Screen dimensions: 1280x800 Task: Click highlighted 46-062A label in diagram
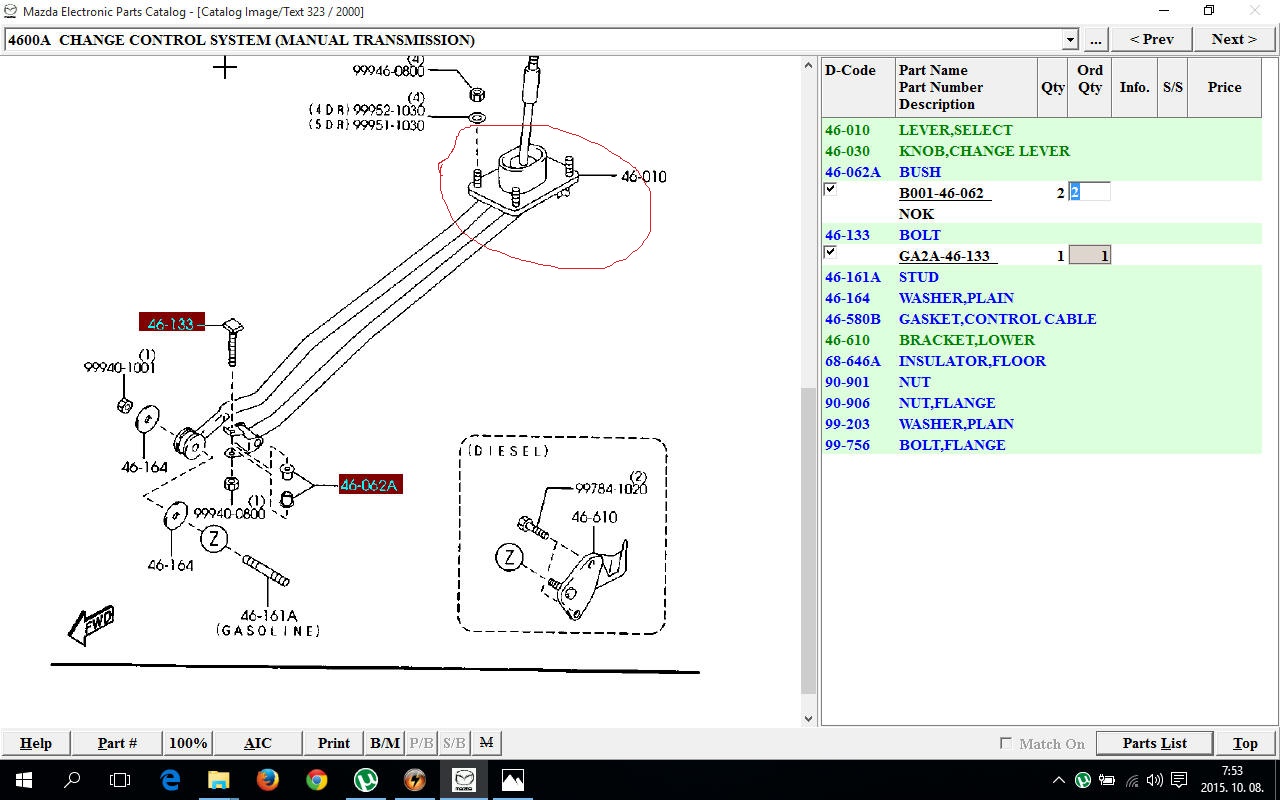click(370, 485)
